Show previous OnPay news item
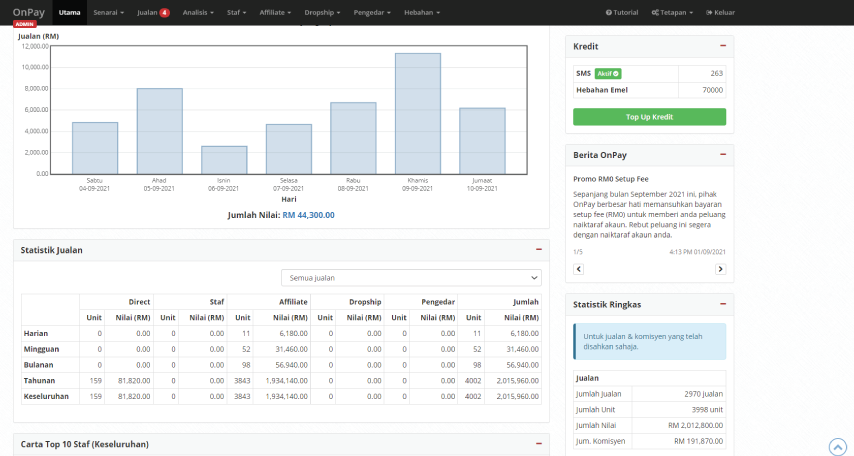The height and width of the screenshot is (456, 854). click(579, 269)
